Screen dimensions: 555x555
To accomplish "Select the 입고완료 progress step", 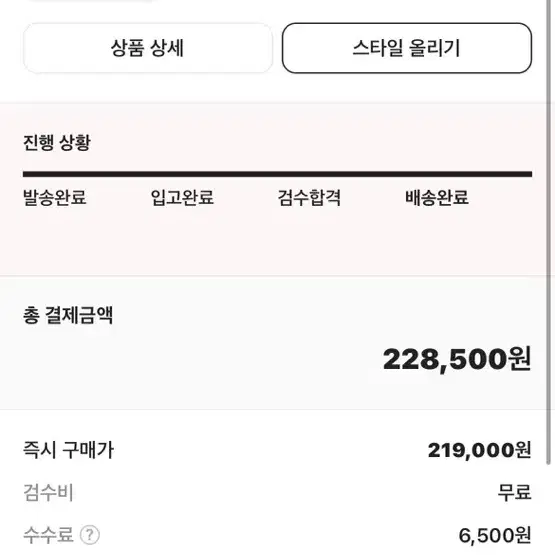I will click(x=182, y=198).
